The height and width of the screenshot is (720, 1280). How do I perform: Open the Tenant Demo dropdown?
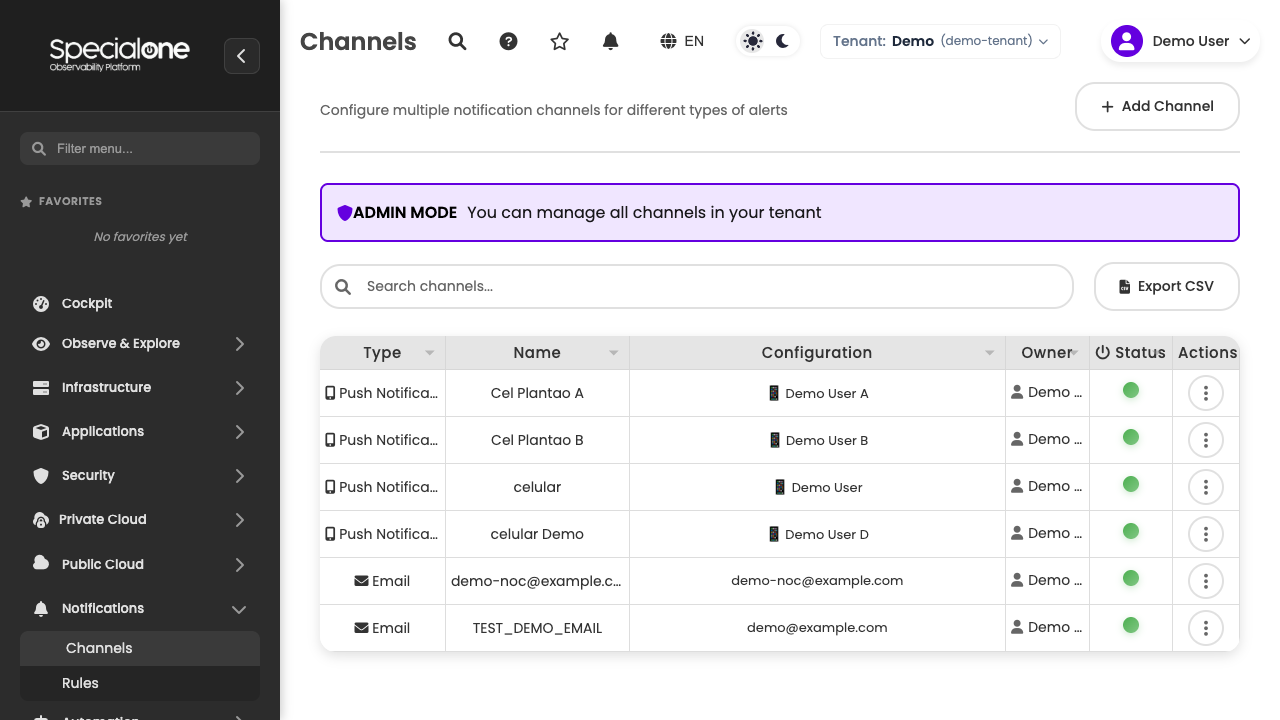pyautogui.click(x=940, y=41)
